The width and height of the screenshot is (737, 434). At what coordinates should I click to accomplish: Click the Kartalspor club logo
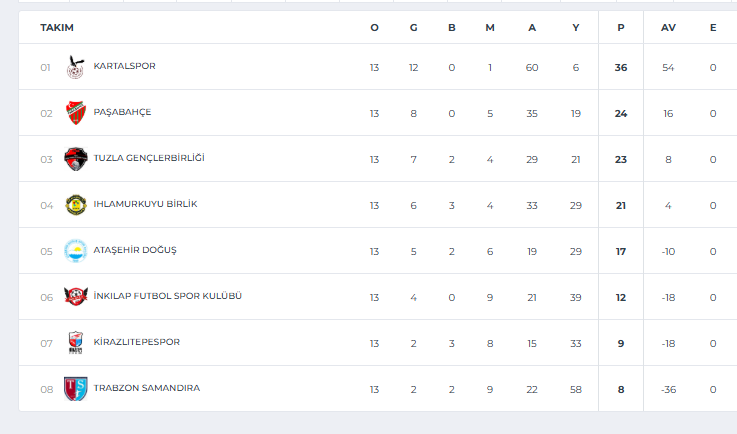tap(76, 67)
